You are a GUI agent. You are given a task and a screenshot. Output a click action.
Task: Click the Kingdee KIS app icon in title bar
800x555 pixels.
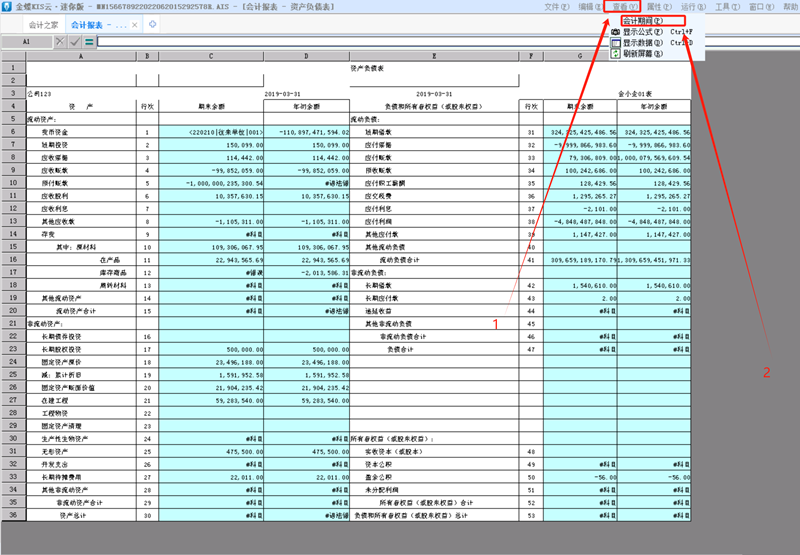point(7,6)
